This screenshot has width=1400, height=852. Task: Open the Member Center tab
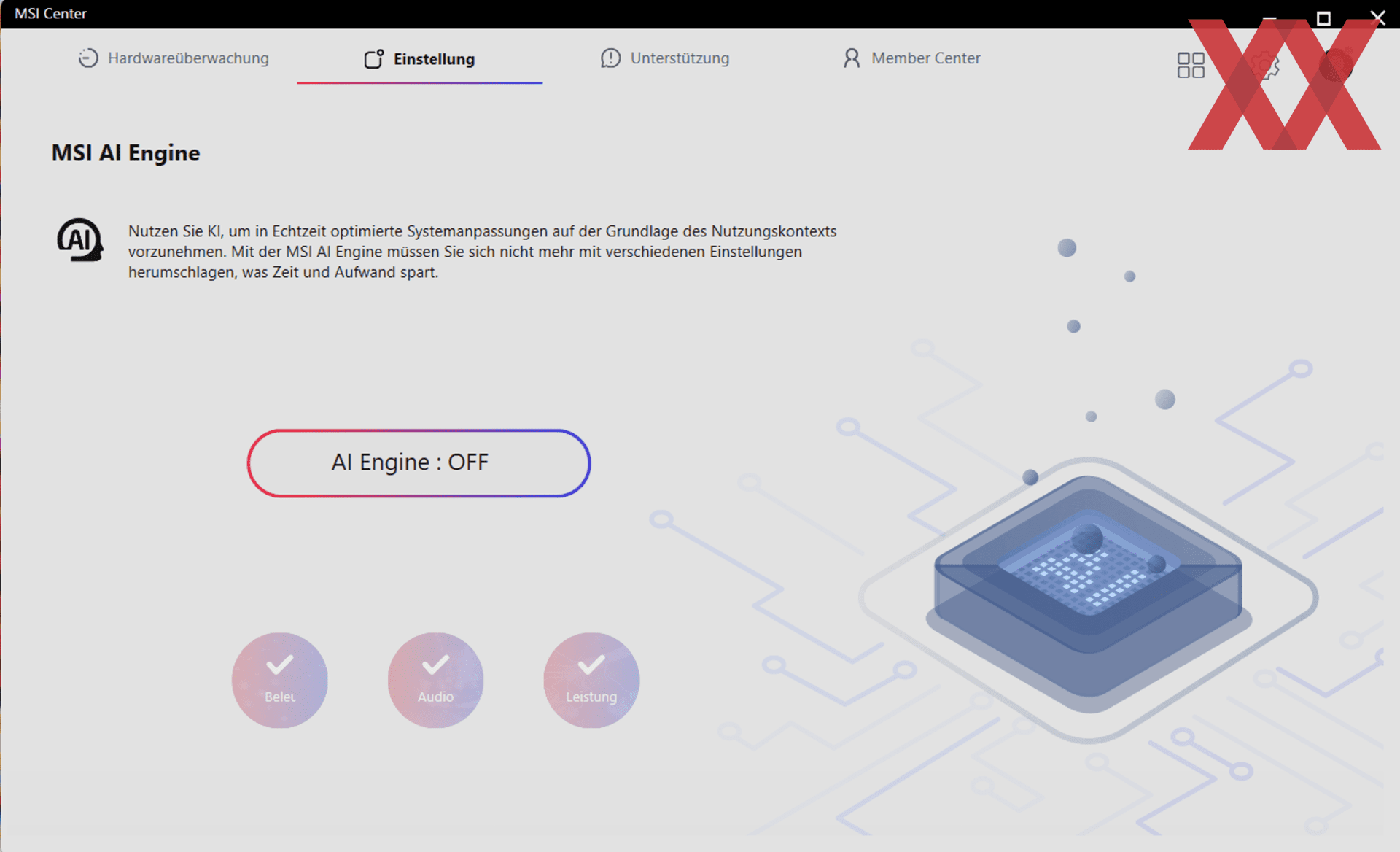point(911,58)
